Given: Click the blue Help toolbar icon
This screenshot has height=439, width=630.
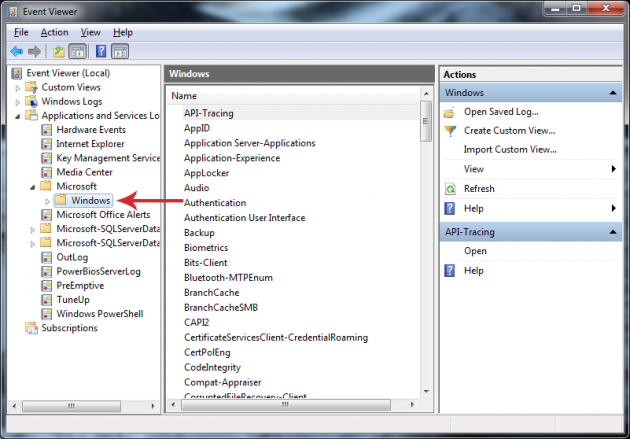Looking at the screenshot, I should (101, 51).
